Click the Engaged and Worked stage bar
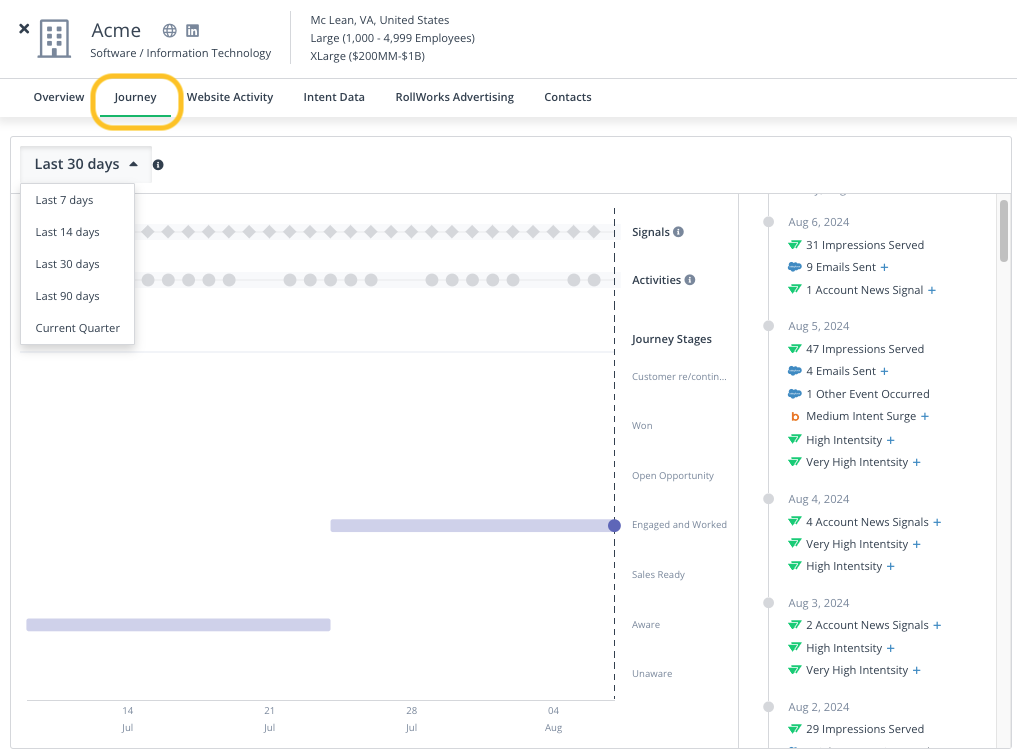Viewport: 1017px width, 754px height. (470, 525)
